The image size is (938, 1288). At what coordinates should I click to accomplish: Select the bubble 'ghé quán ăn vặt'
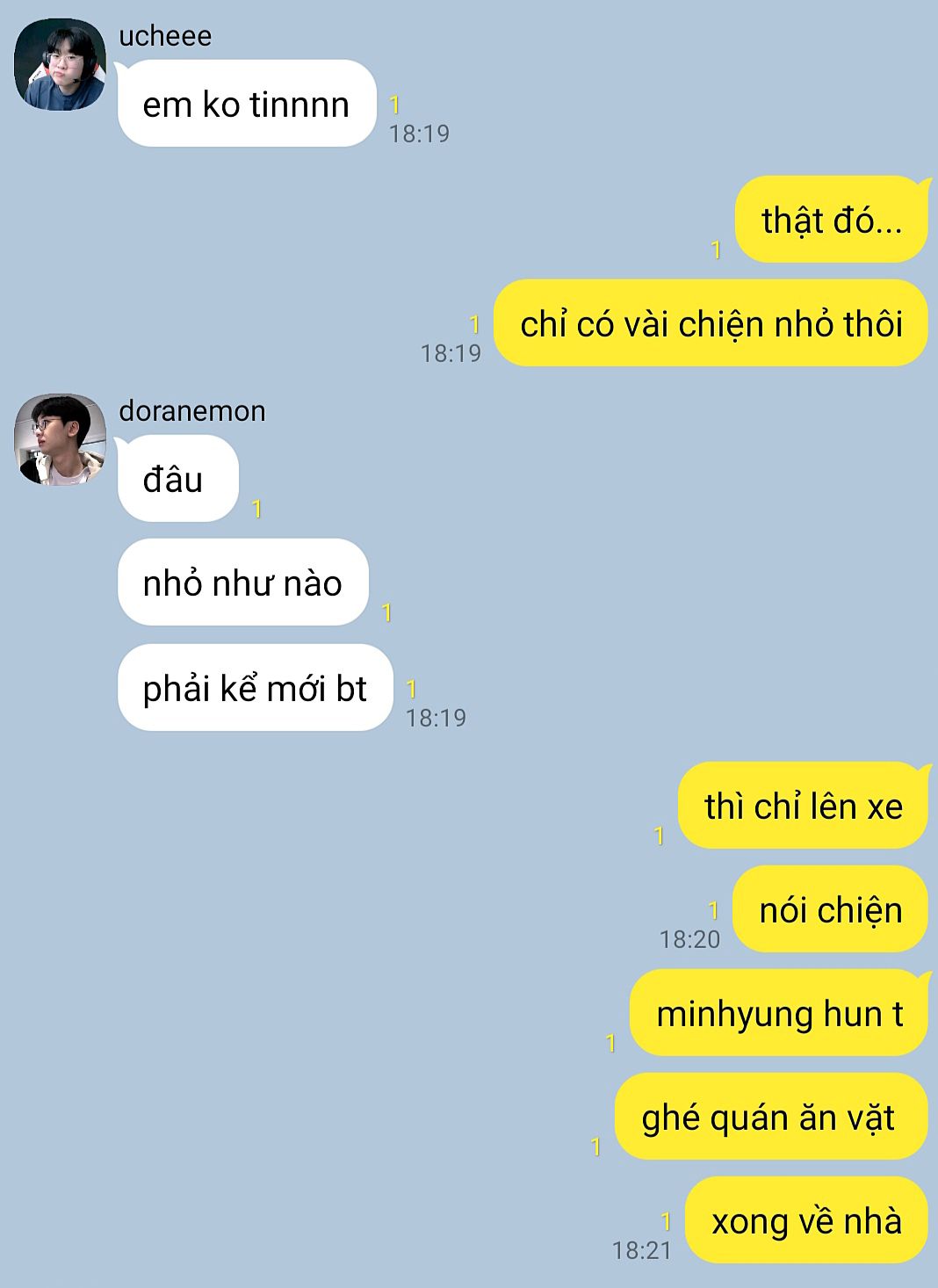[x=771, y=1117]
